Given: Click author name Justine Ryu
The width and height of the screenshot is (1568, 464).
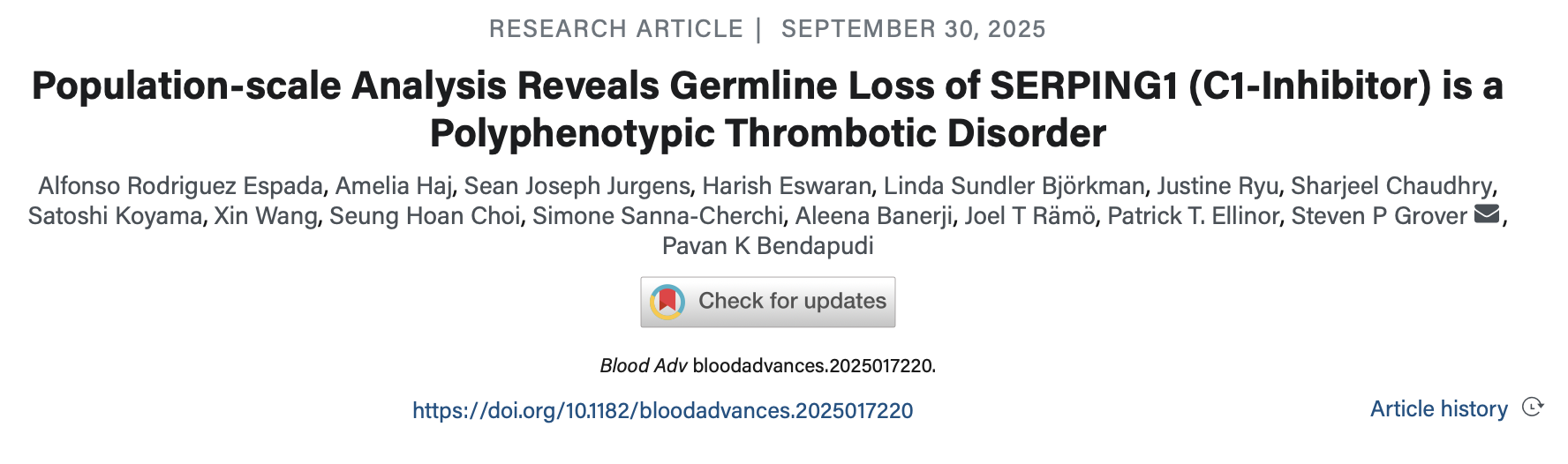Looking at the screenshot, I should tap(1217, 186).
